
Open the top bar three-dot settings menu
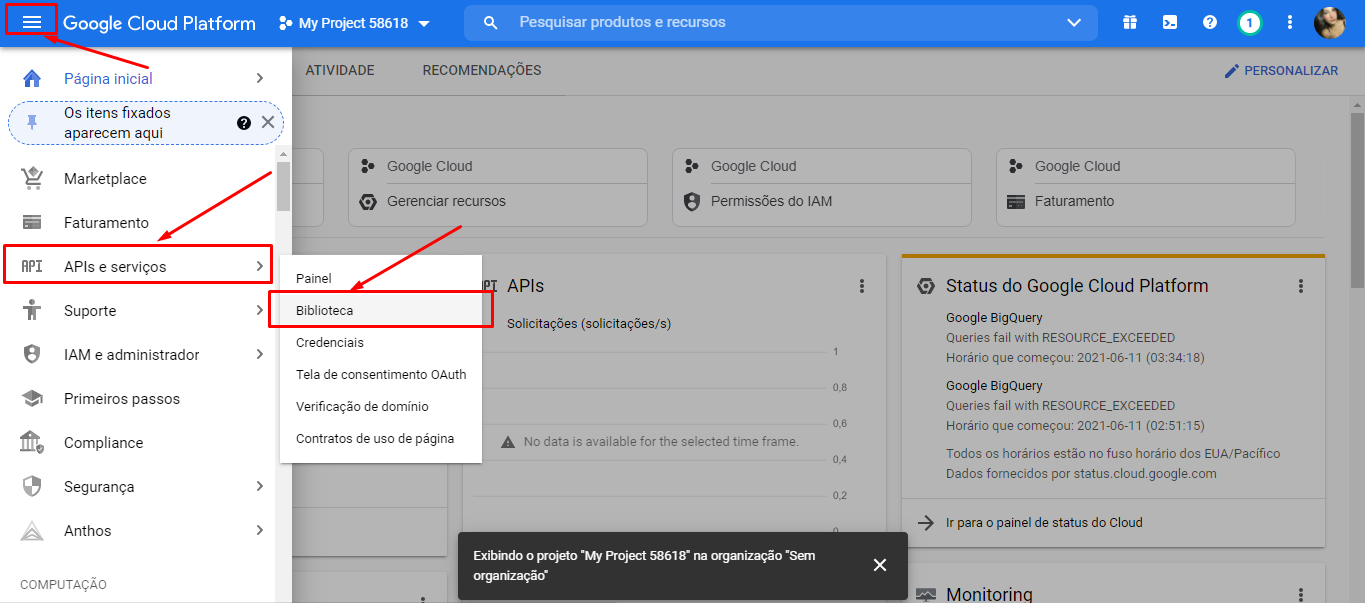[1290, 22]
